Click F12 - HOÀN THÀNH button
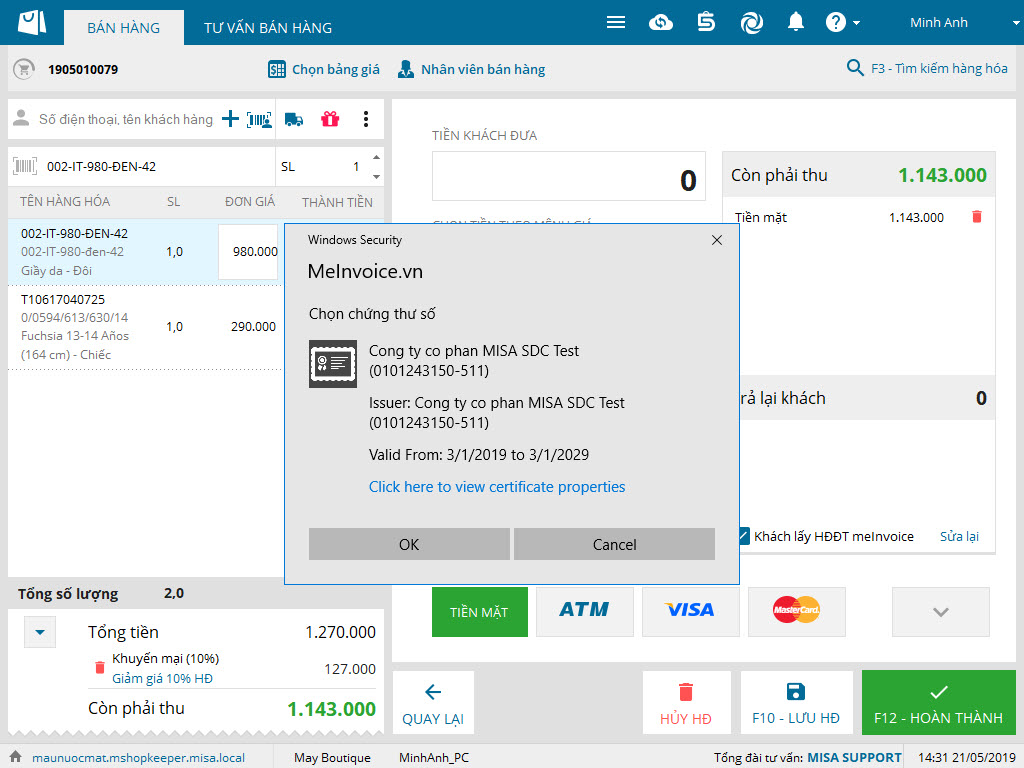The width and height of the screenshot is (1024, 768). coord(938,703)
